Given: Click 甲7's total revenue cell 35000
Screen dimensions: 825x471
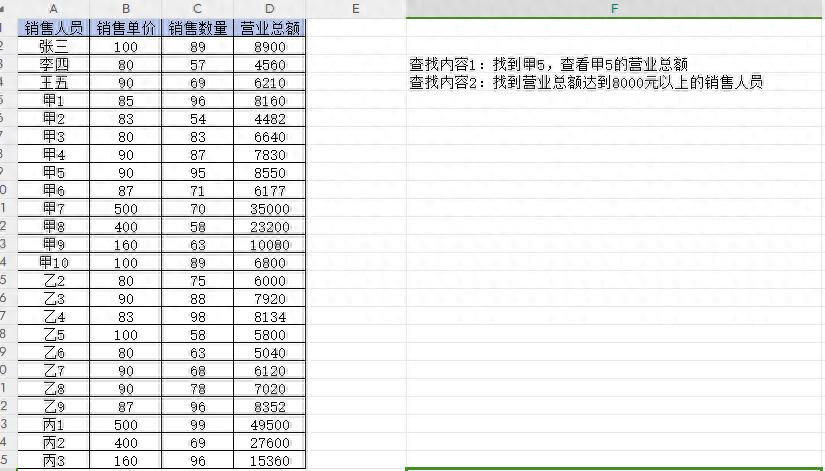Looking at the screenshot, I should coord(269,208).
